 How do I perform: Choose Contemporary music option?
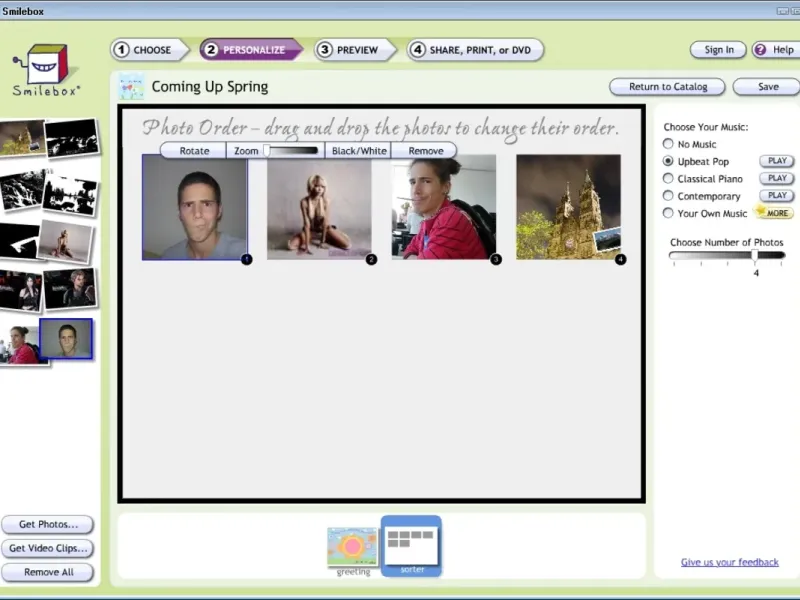point(668,196)
